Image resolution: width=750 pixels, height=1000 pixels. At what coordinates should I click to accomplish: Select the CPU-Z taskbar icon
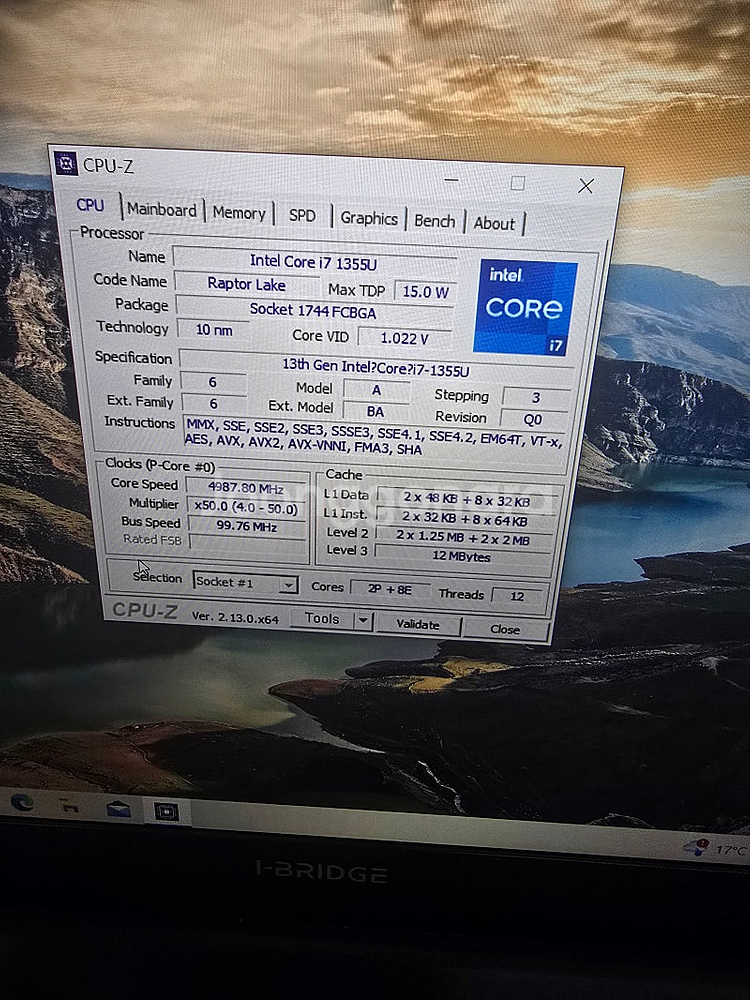pyautogui.click(x=166, y=811)
